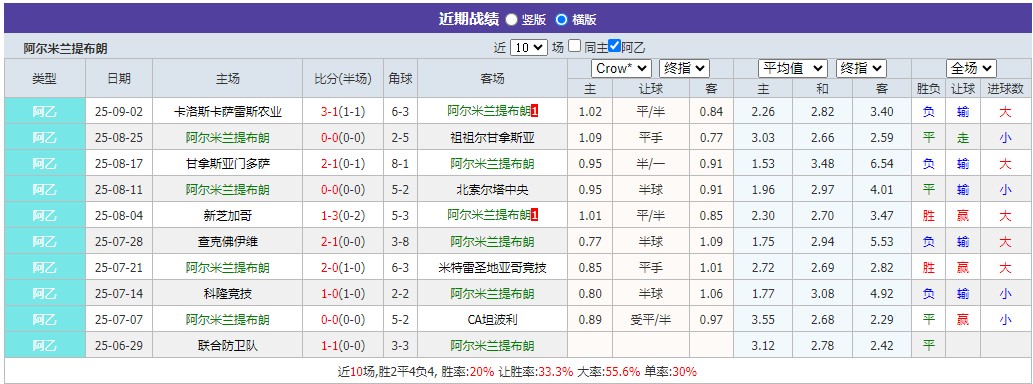The height and width of the screenshot is (384, 1033).
Task: Click the 阿尔米兰提布朗 team title
Action: tap(65, 48)
